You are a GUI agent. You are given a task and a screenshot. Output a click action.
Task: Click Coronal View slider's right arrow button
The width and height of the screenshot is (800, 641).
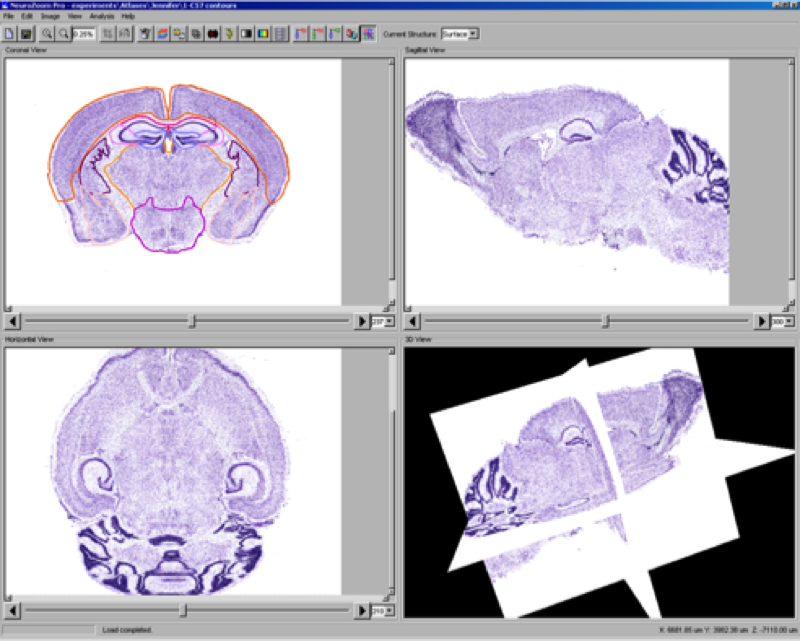[363, 321]
